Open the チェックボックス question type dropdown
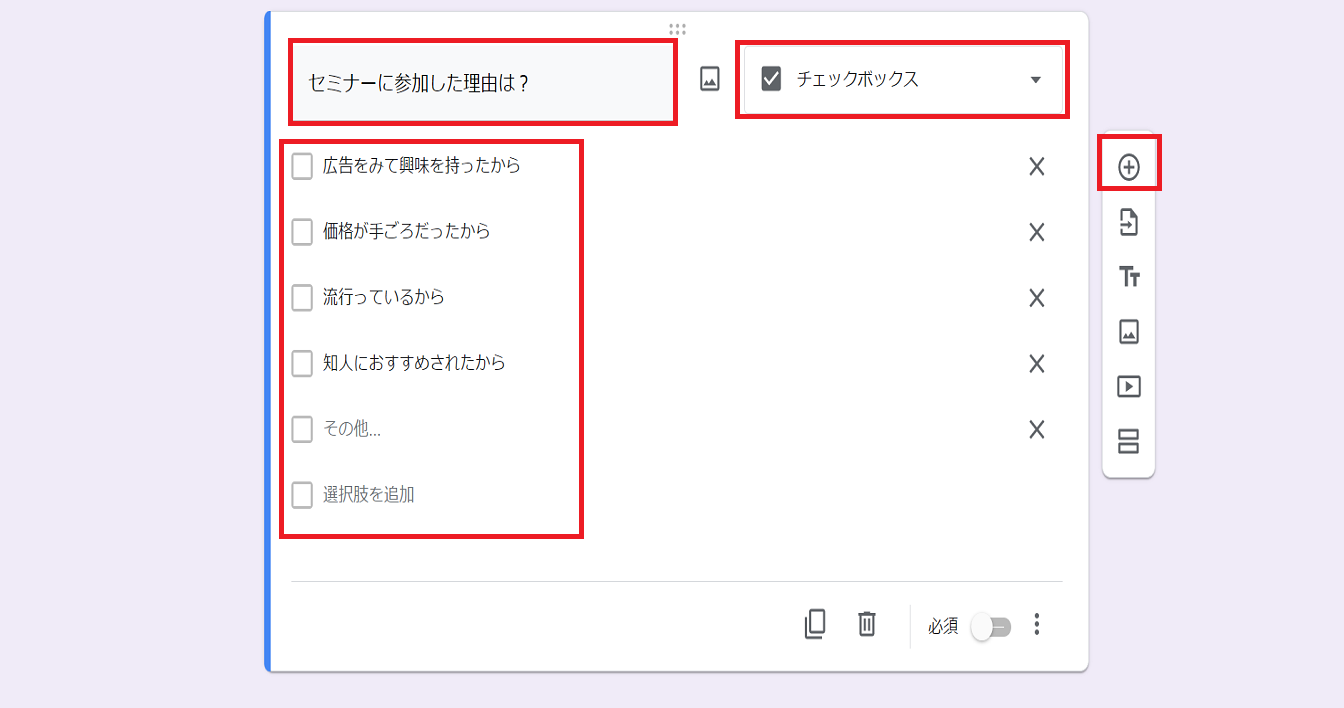 pos(903,80)
